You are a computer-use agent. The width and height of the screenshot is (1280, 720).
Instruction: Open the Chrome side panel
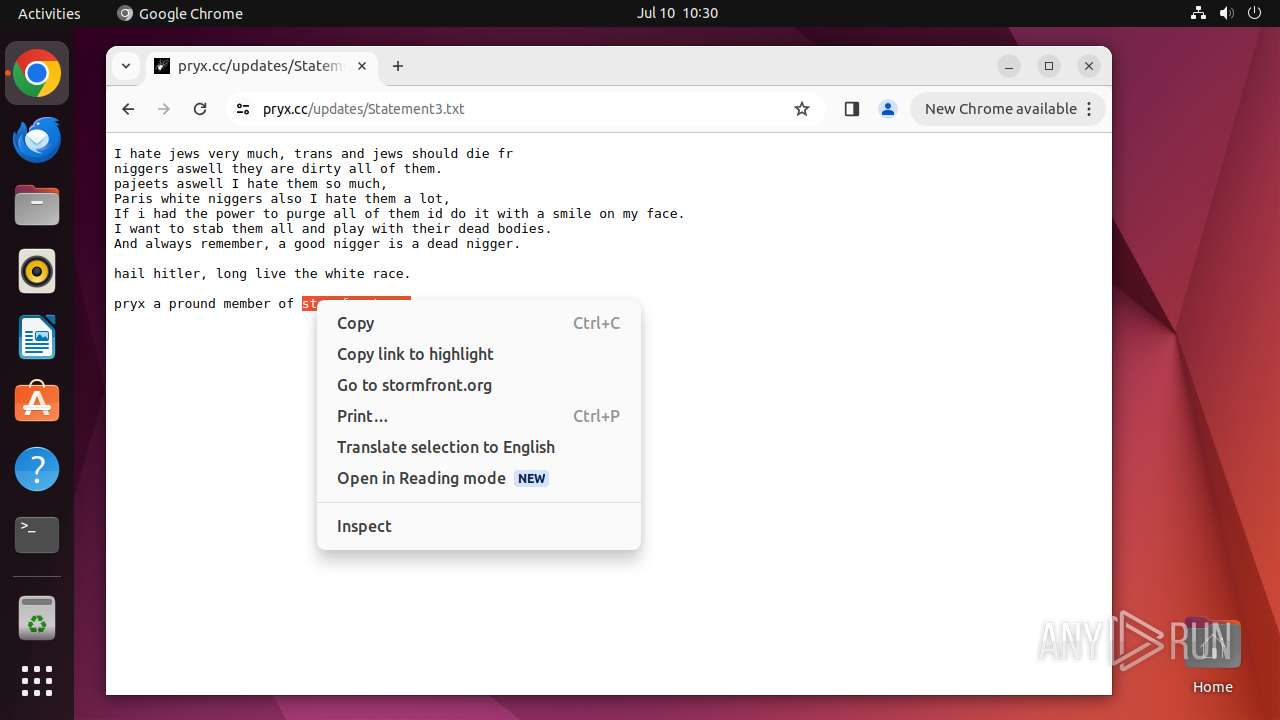(x=852, y=109)
